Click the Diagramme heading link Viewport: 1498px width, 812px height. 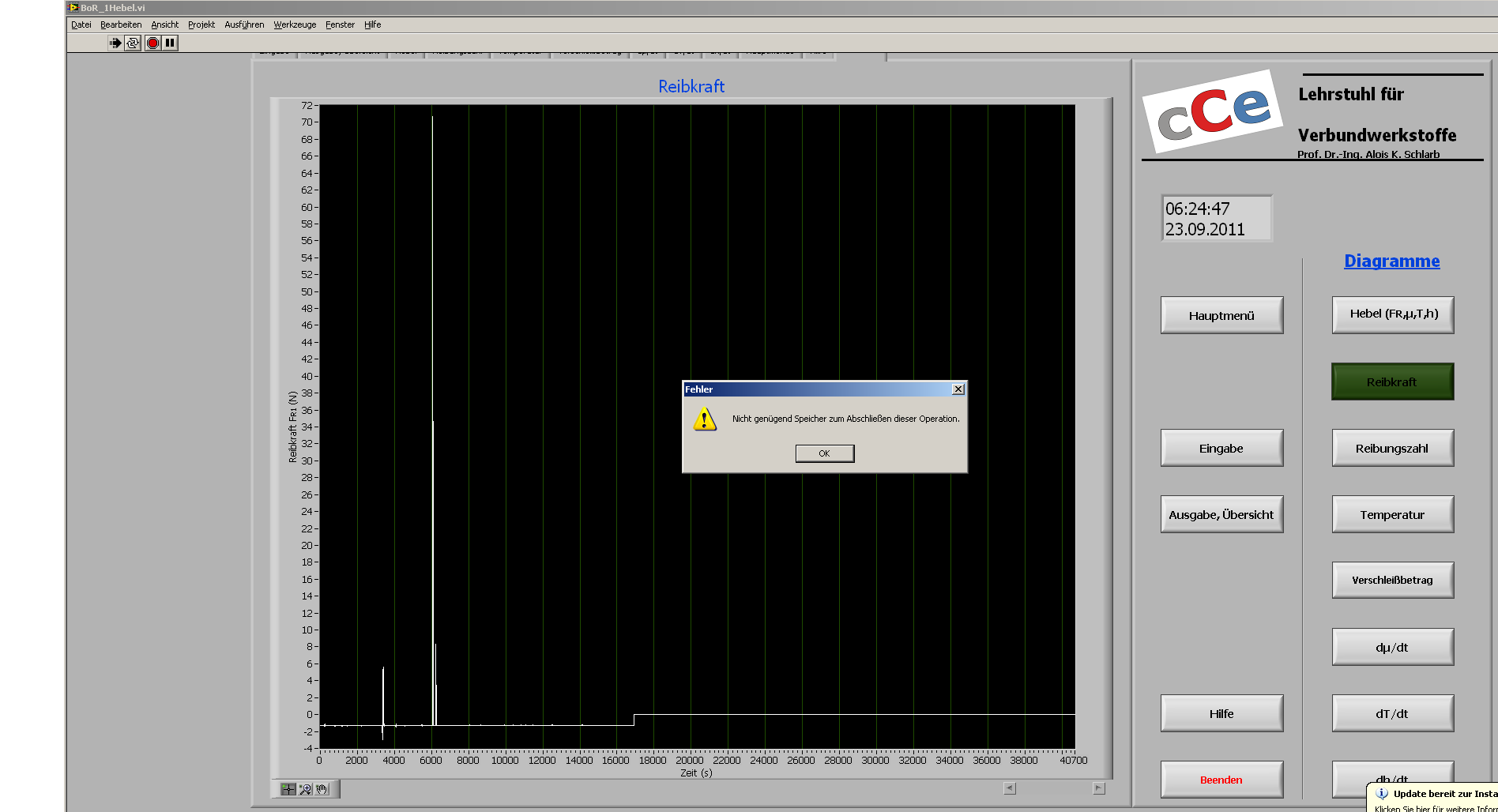click(x=1392, y=261)
